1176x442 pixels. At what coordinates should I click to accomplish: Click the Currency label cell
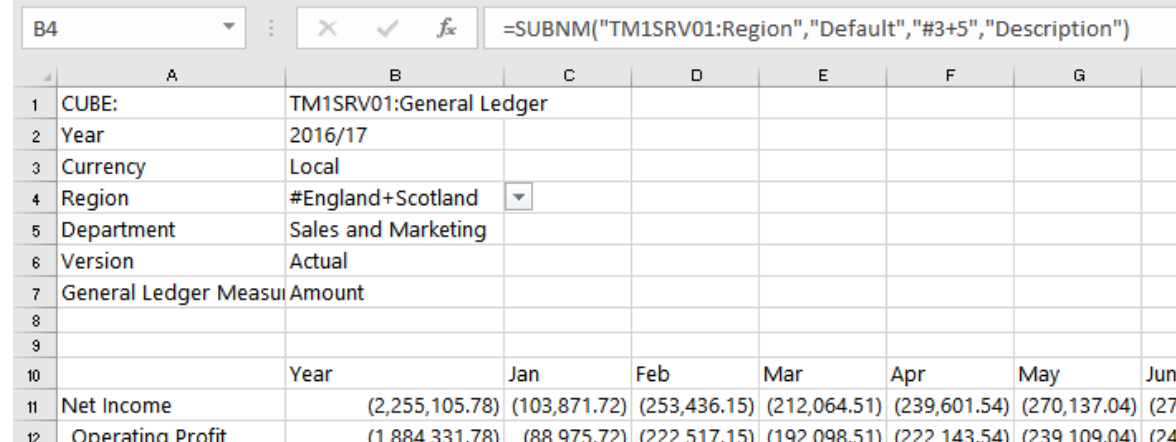172,167
